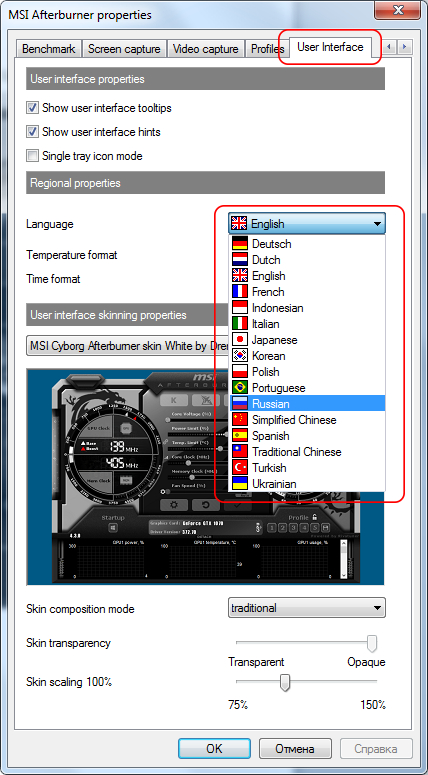Image resolution: width=428 pixels, height=775 pixels.
Task: Select French in the language list
Action: (307, 292)
